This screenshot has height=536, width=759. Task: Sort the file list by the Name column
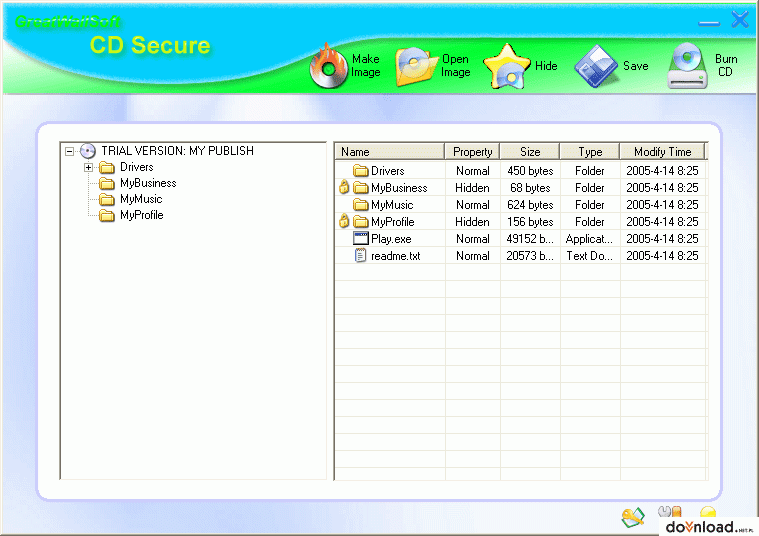390,152
